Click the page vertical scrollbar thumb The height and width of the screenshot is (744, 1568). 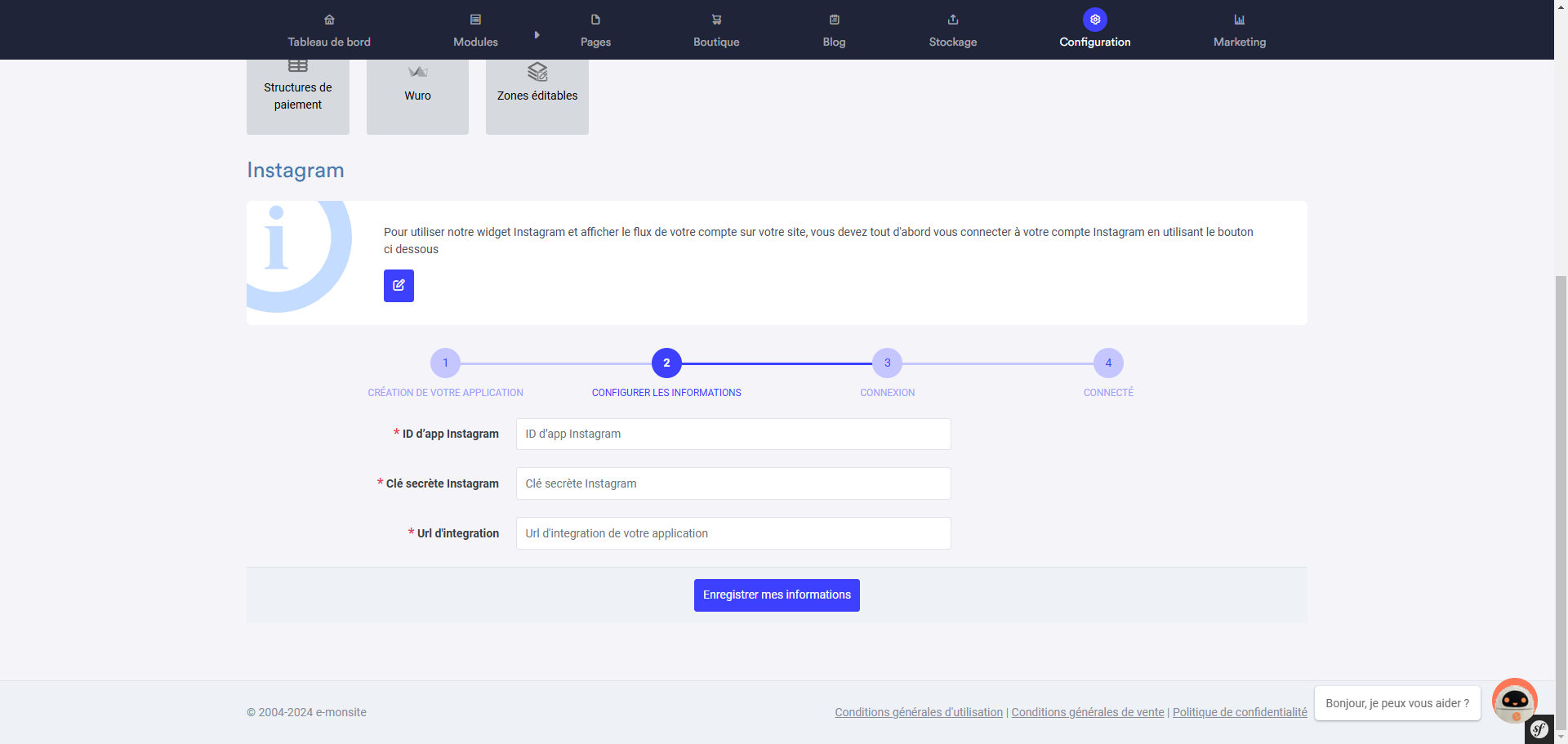coord(1561,505)
